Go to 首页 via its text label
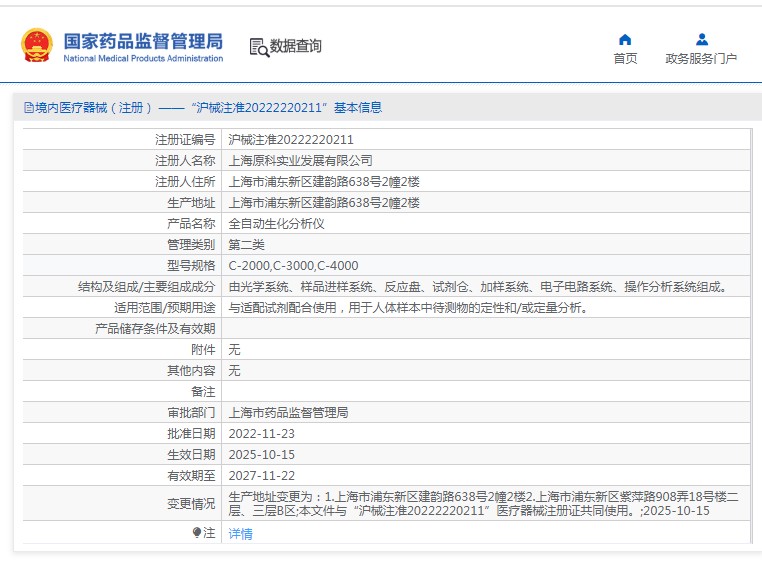The height and width of the screenshot is (563, 762). click(625, 59)
